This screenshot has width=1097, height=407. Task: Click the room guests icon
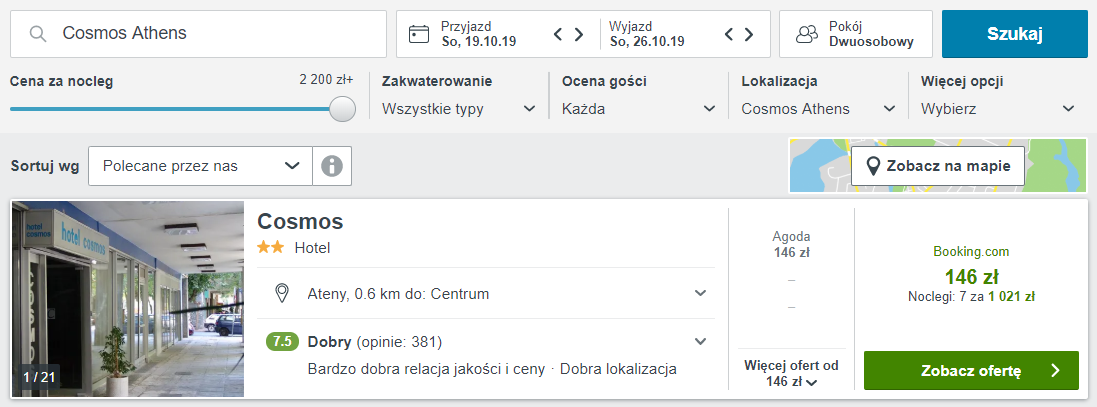pyautogui.click(x=807, y=34)
